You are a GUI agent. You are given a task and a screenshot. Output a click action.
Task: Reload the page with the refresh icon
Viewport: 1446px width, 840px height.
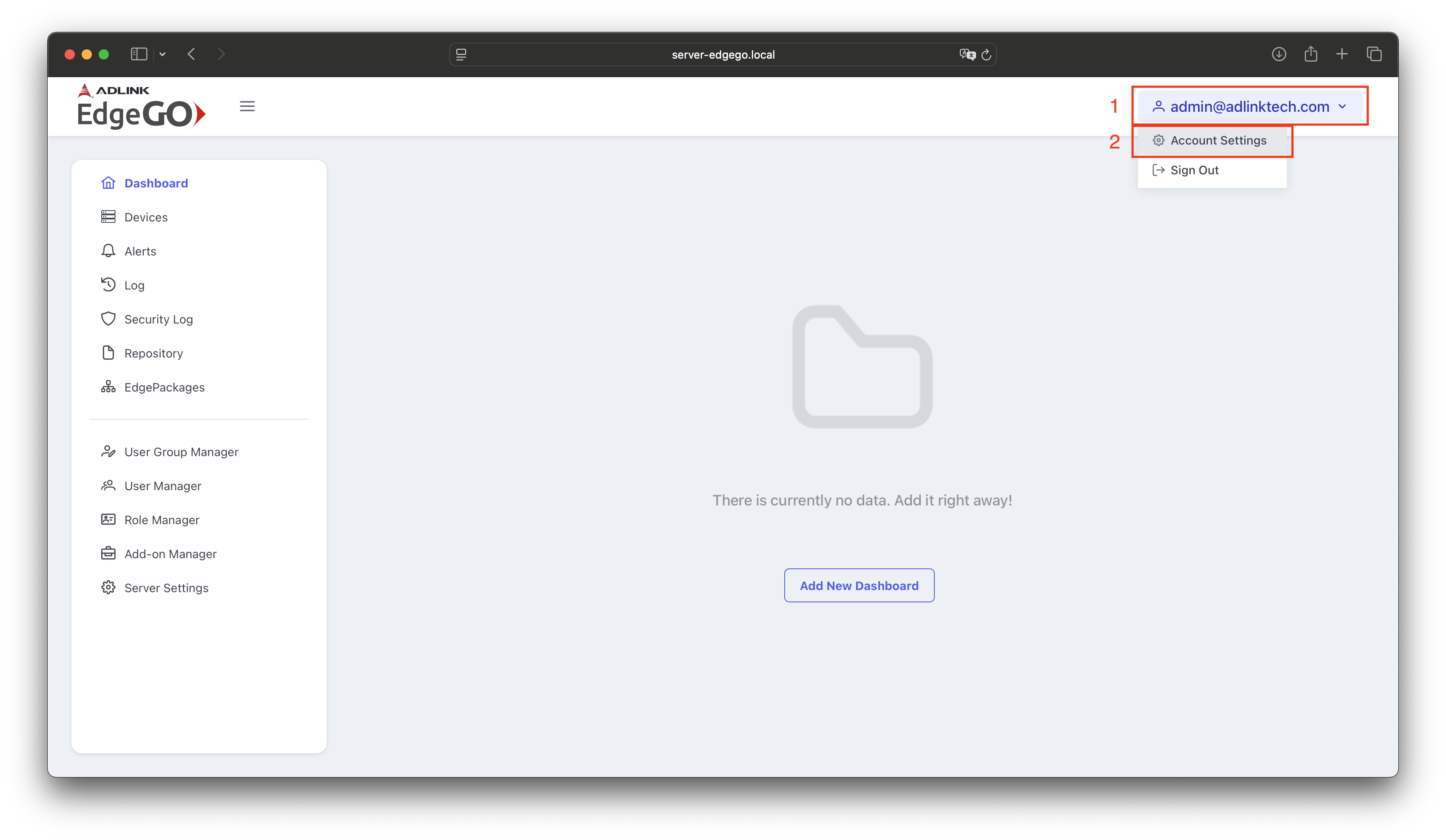986,54
